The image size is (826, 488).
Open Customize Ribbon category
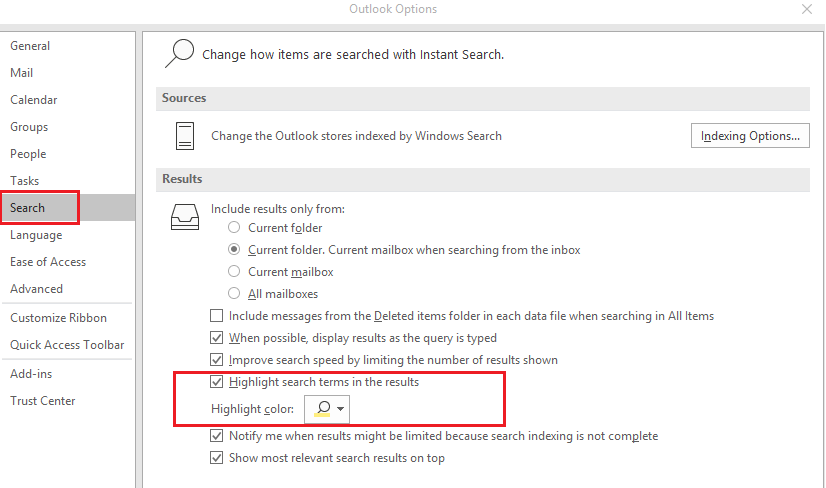coord(58,318)
